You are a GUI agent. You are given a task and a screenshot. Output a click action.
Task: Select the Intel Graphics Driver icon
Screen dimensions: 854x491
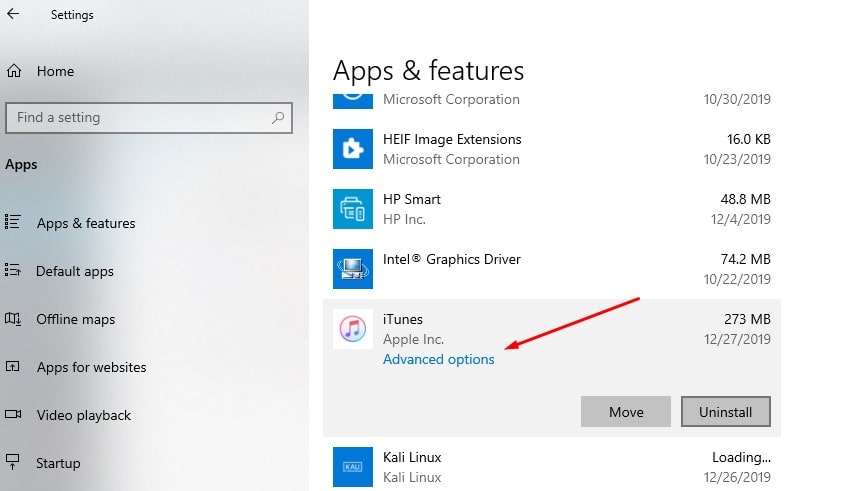(353, 269)
